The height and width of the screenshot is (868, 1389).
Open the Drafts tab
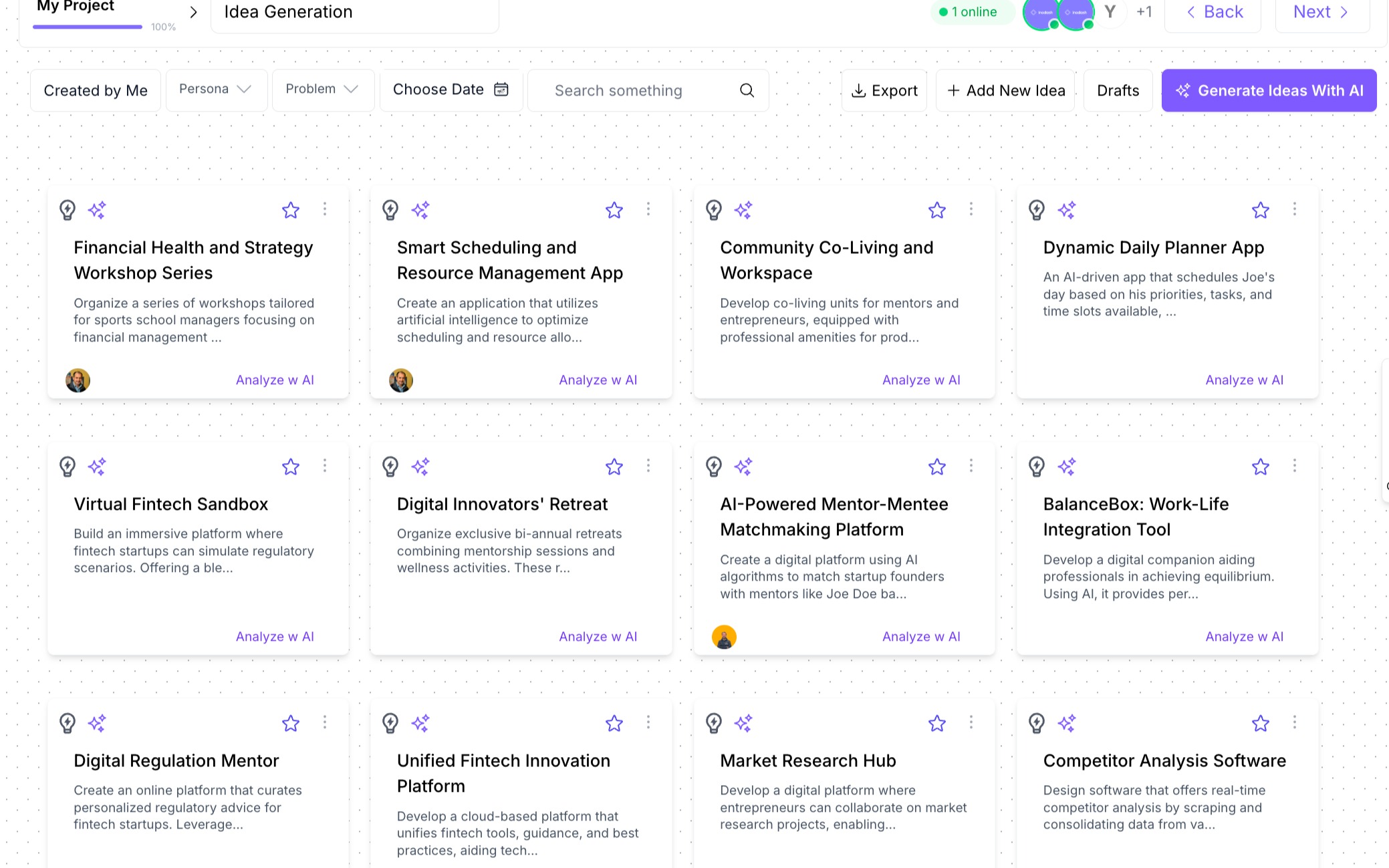[x=1118, y=90]
